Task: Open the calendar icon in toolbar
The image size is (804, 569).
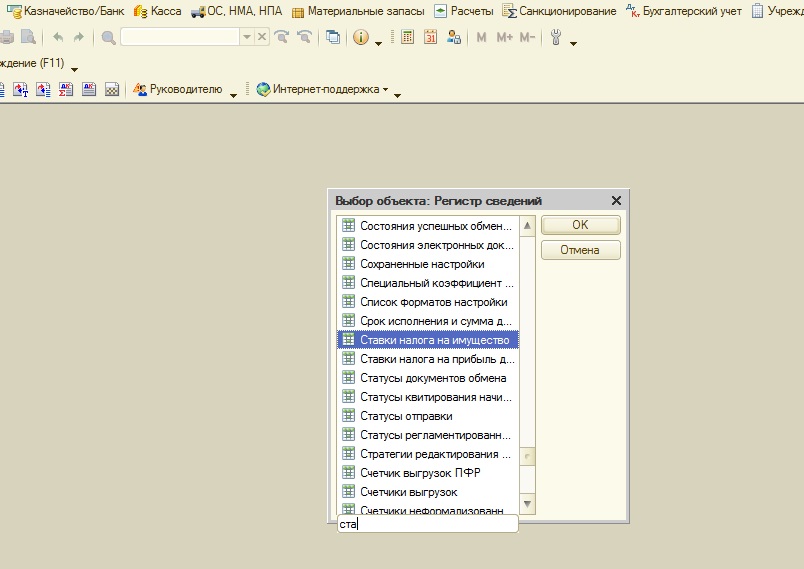Action: tap(431, 38)
